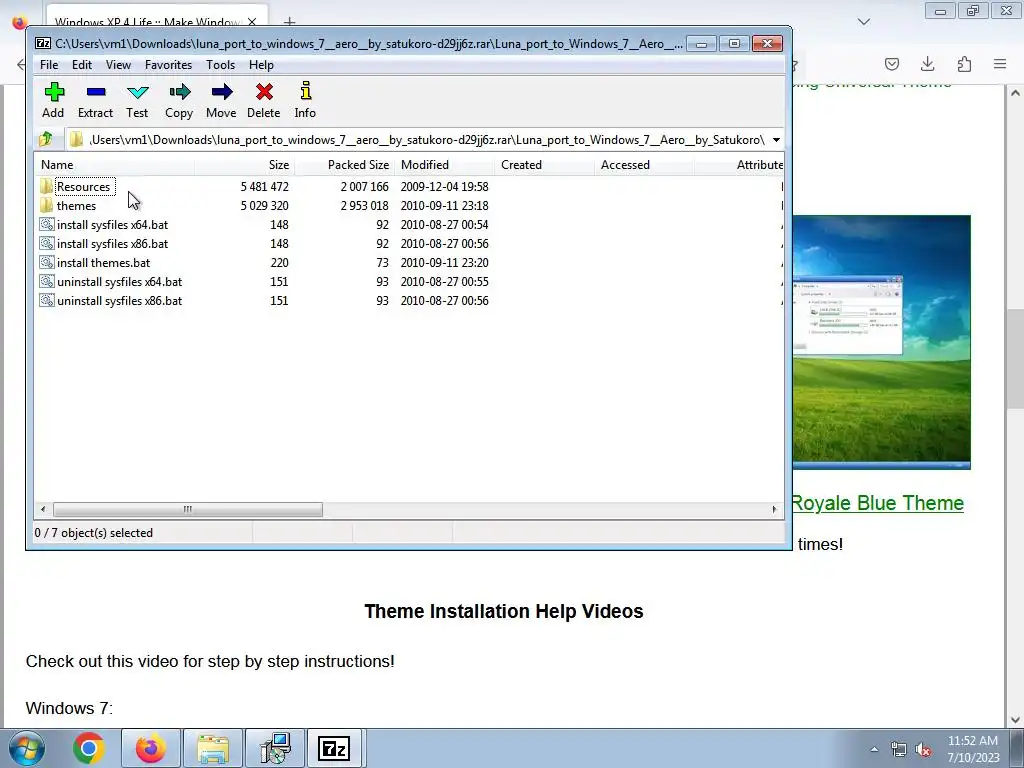This screenshot has width=1024, height=768.
Task: Switch to Firefox in the taskbar
Action: pyautogui.click(x=150, y=748)
